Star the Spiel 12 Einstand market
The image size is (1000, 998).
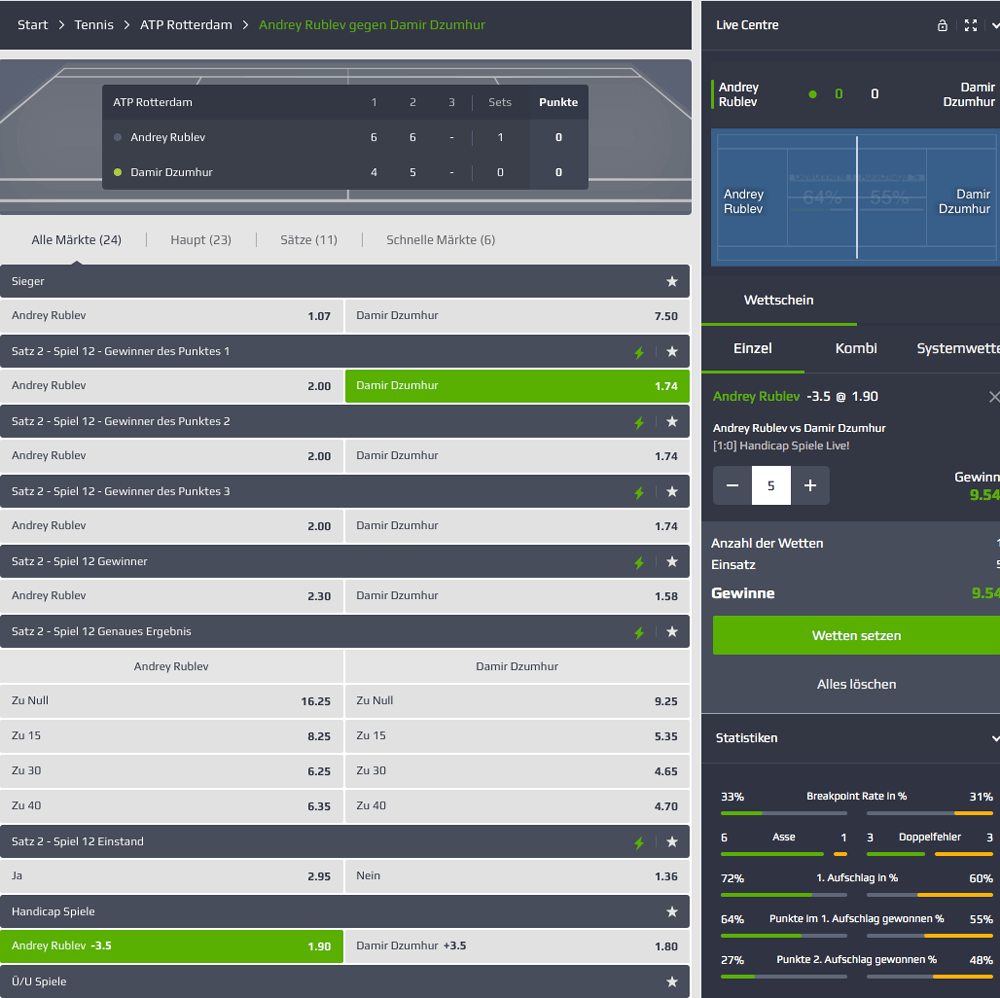pyautogui.click(x=672, y=842)
